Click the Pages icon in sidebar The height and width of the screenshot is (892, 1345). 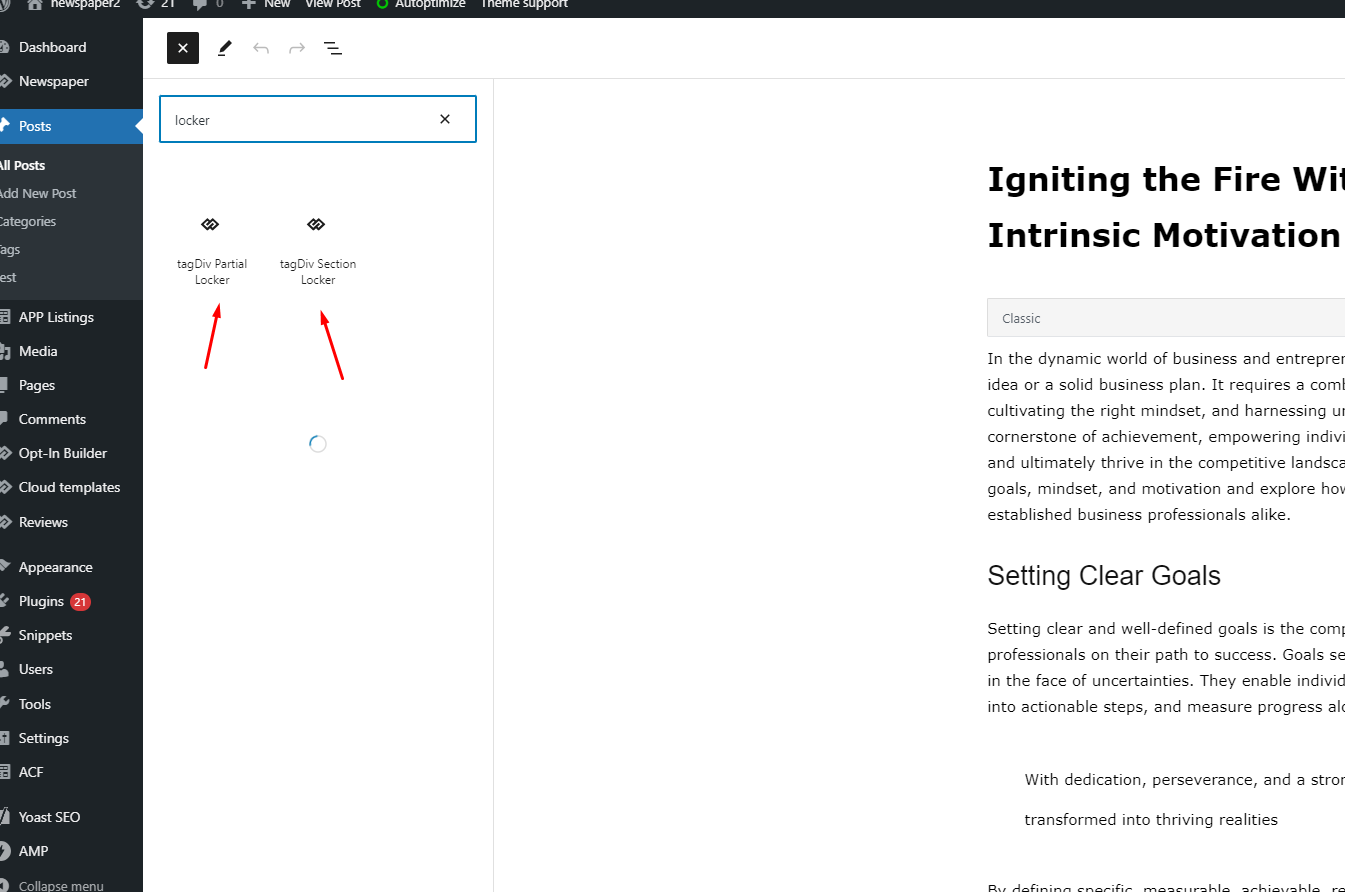(4, 385)
